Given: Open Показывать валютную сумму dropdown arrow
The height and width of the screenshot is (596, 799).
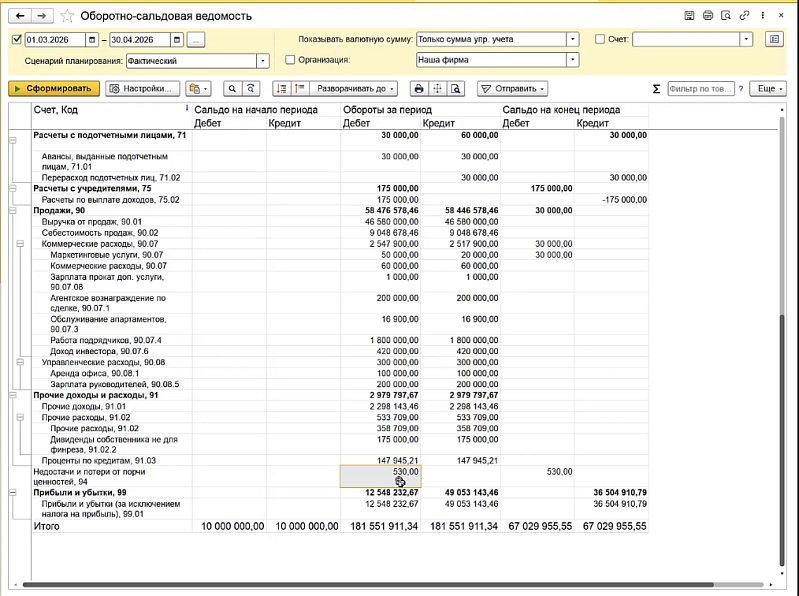Looking at the screenshot, I should coord(573,39).
